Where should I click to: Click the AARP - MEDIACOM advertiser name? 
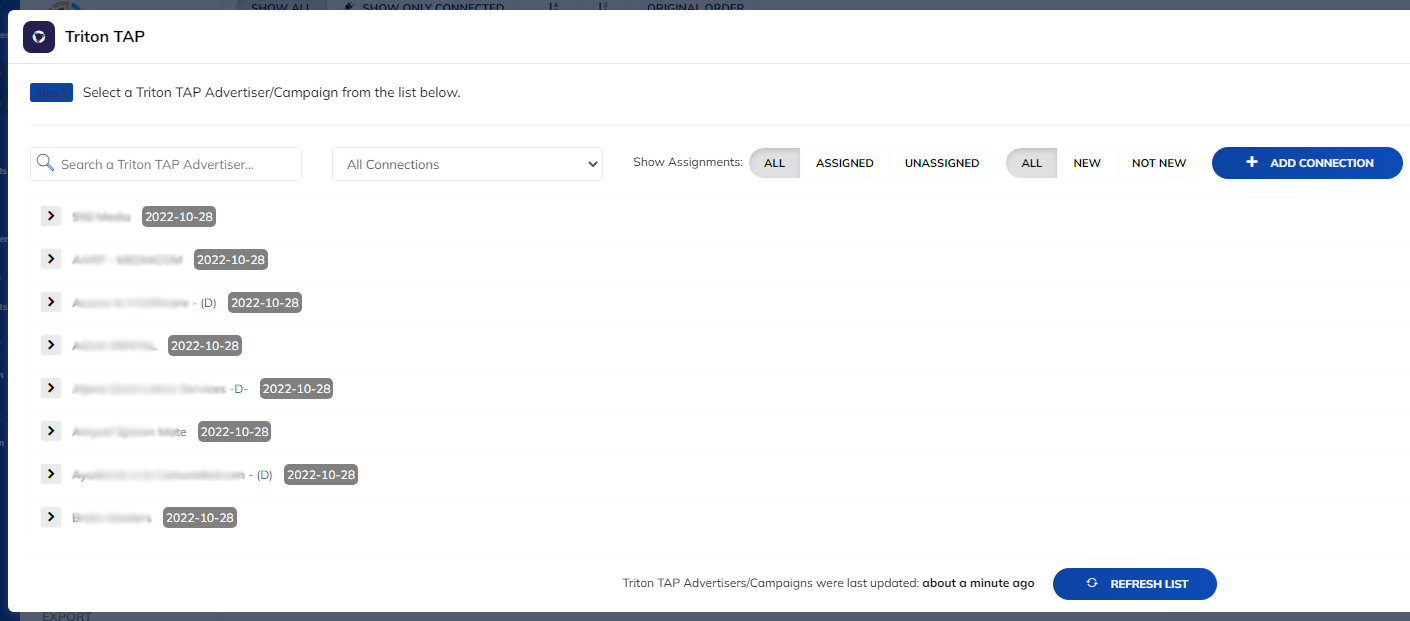coord(128,260)
